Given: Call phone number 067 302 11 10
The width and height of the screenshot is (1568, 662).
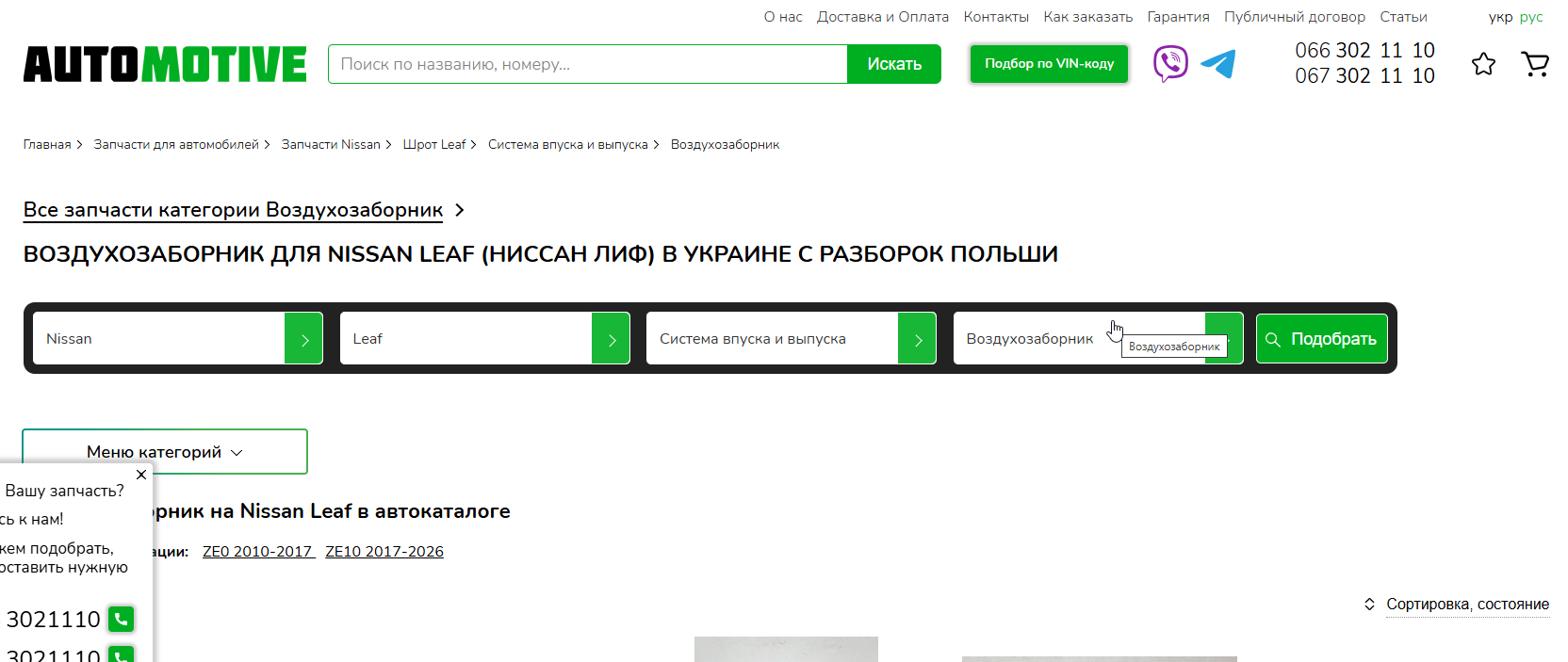Looking at the screenshot, I should click(x=1364, y=76).
